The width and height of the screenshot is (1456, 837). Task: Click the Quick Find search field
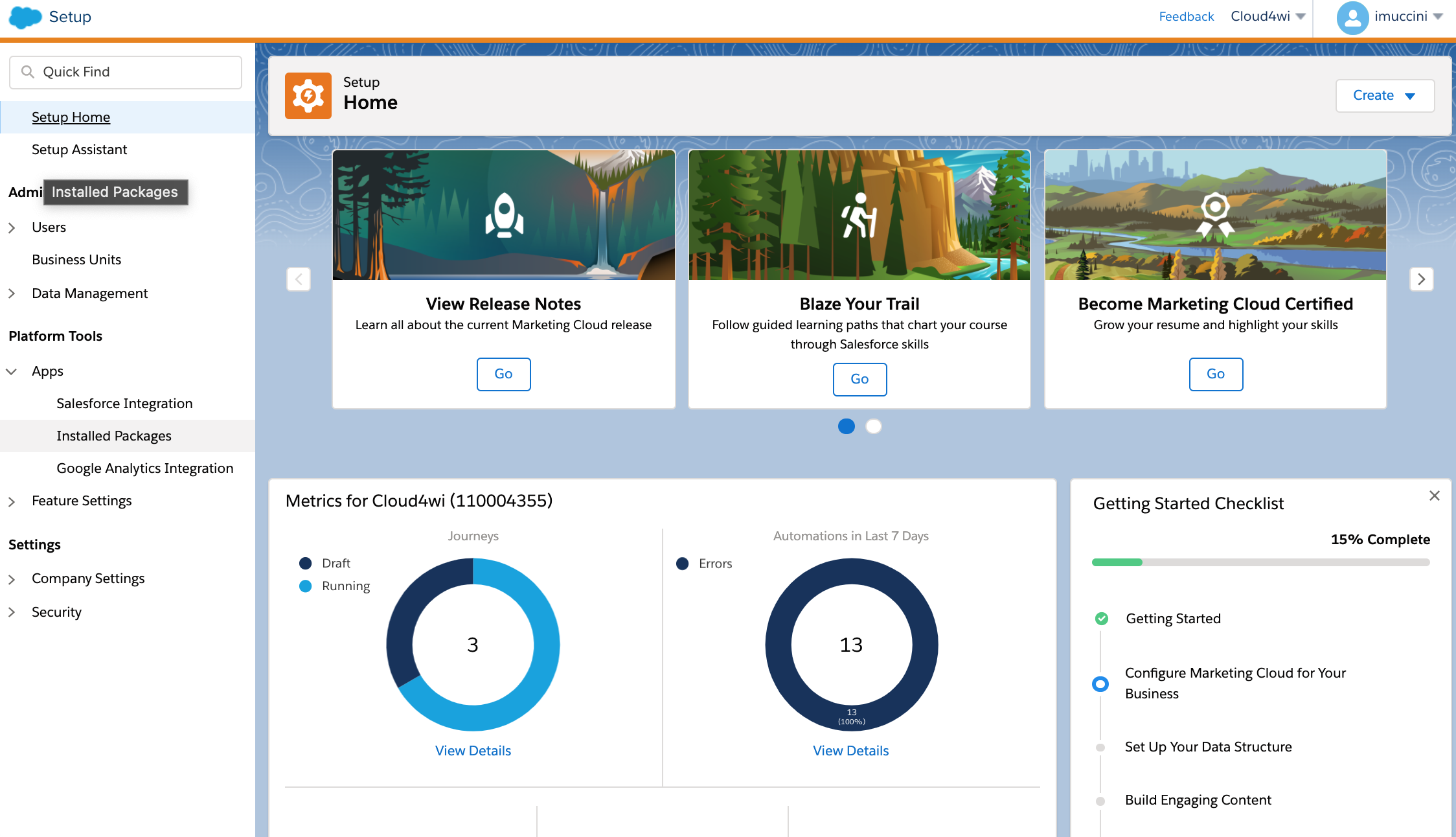126,72
